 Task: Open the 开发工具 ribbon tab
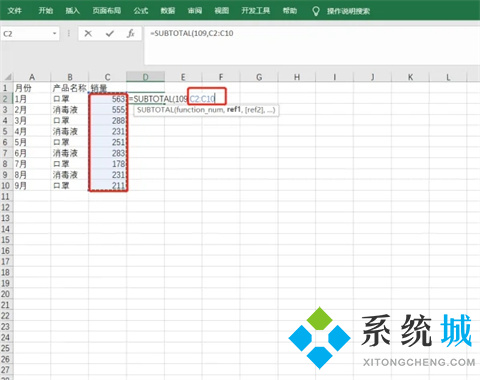click(x=256, y=11)
